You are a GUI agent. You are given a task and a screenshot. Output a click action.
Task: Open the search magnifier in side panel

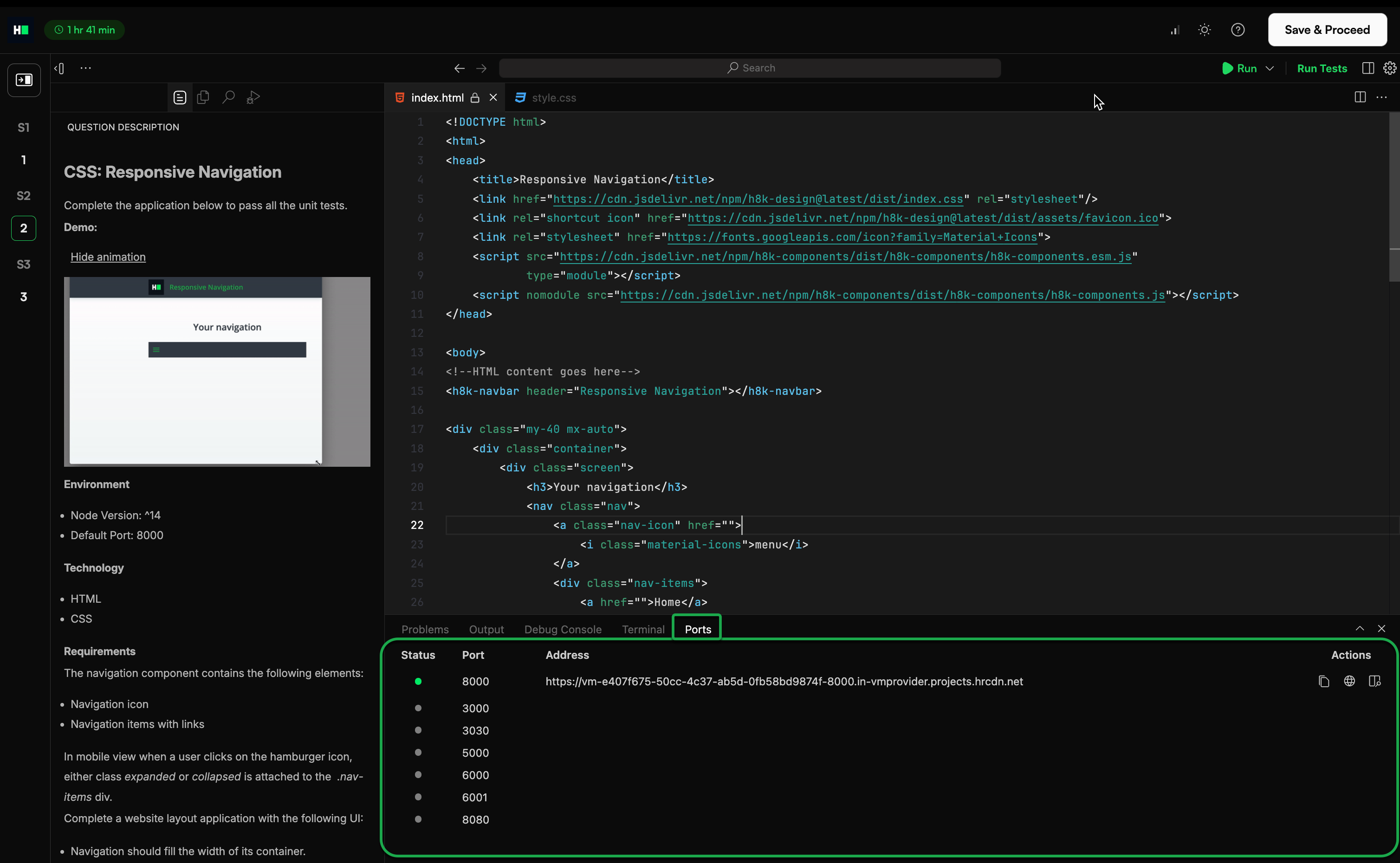point(228,97)
